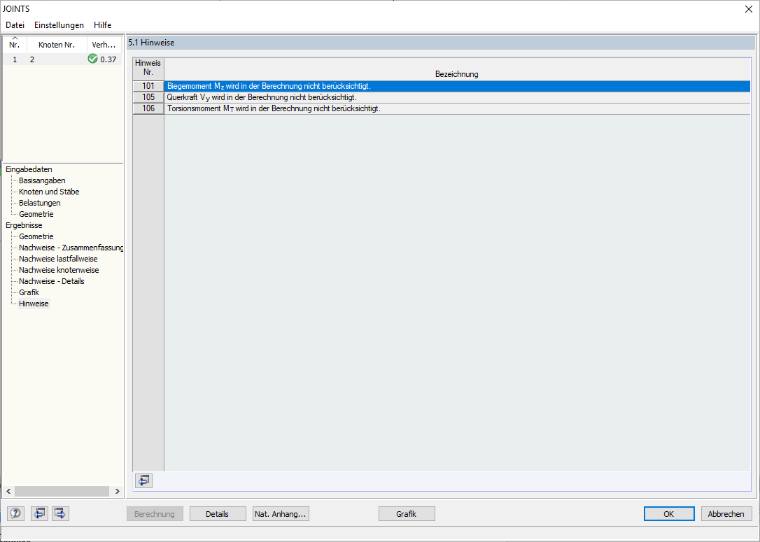Click the navigator horizontal scrollbar thumb
The height and width of the screenshot is (542, 760).
coord(62,491)
